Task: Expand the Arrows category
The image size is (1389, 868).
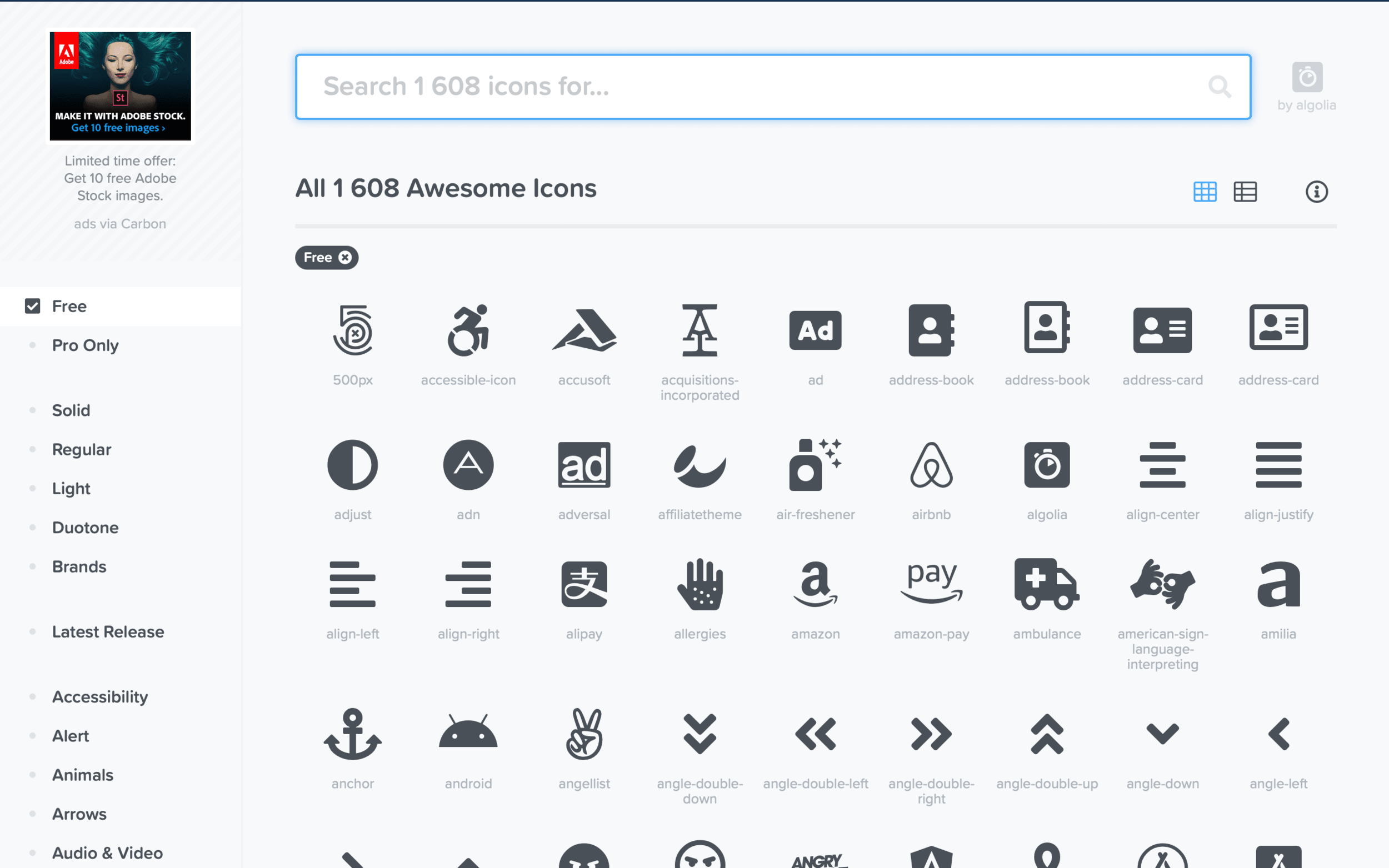Action: pos(79,813)
